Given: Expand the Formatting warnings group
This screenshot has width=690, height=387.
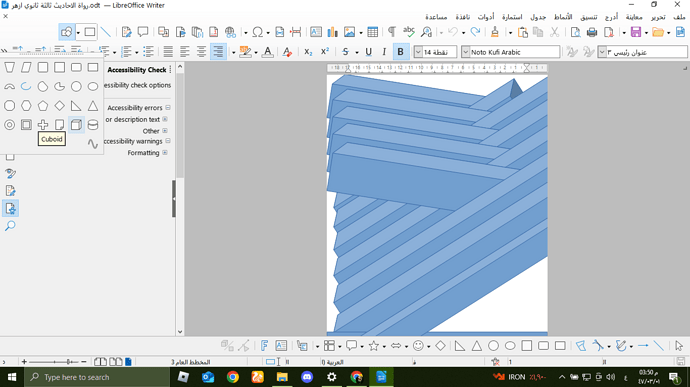Looking at the screenshot, I should (165, 152).
